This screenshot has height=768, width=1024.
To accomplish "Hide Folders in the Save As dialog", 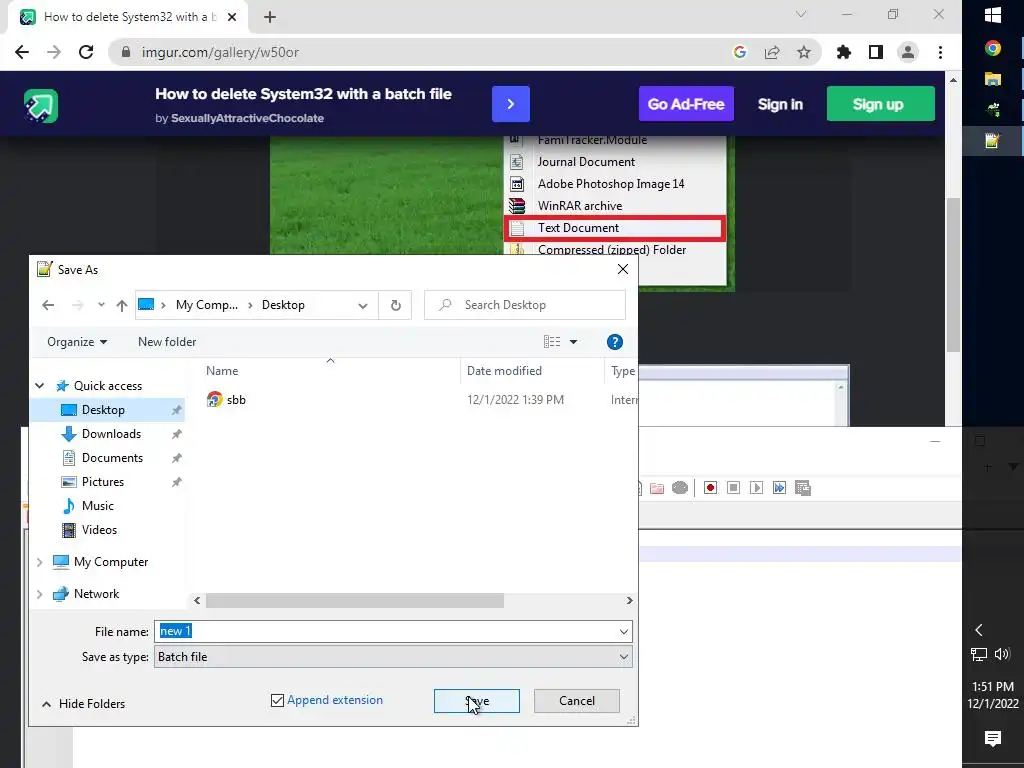I will [x=84, y=703].
